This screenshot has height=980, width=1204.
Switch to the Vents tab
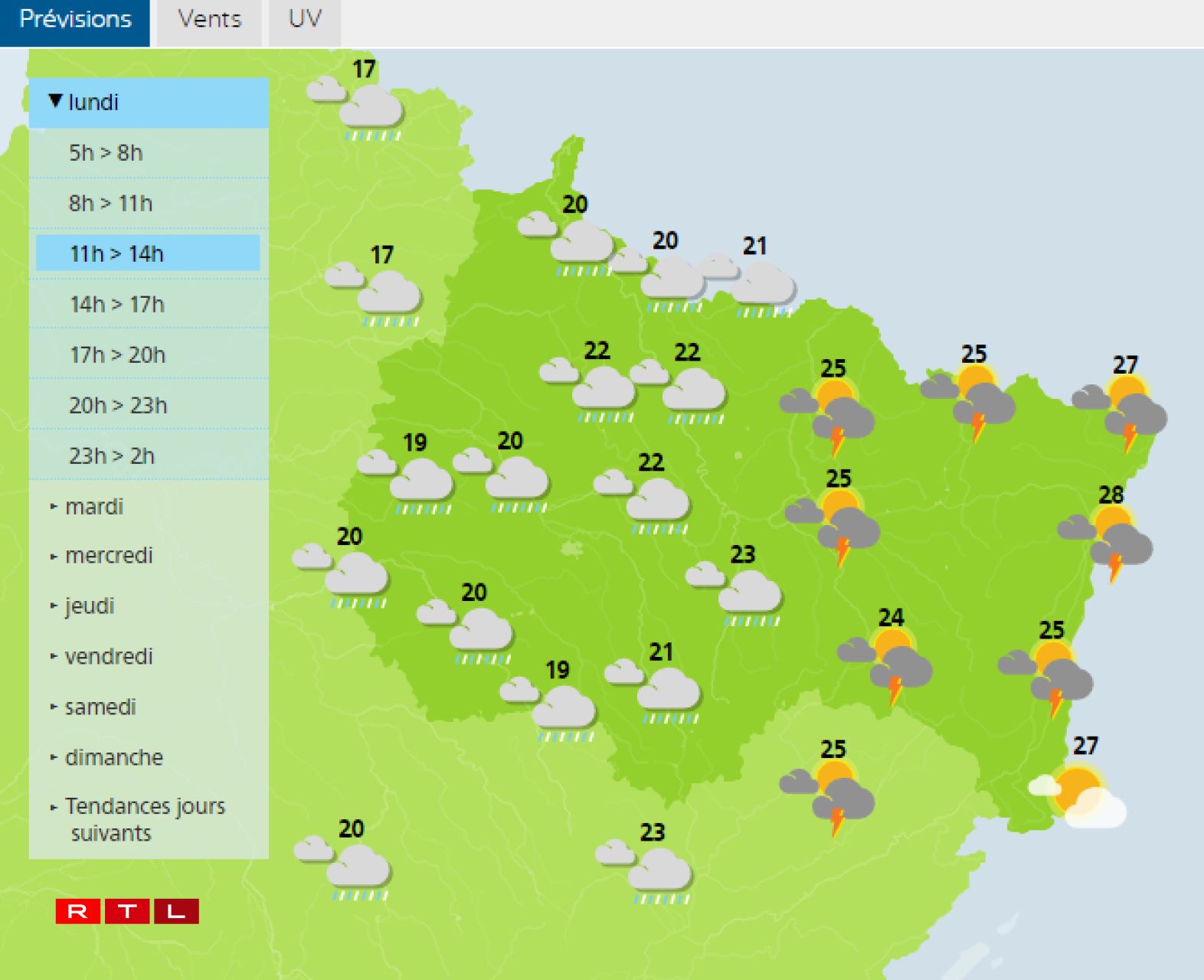point(209,20)
